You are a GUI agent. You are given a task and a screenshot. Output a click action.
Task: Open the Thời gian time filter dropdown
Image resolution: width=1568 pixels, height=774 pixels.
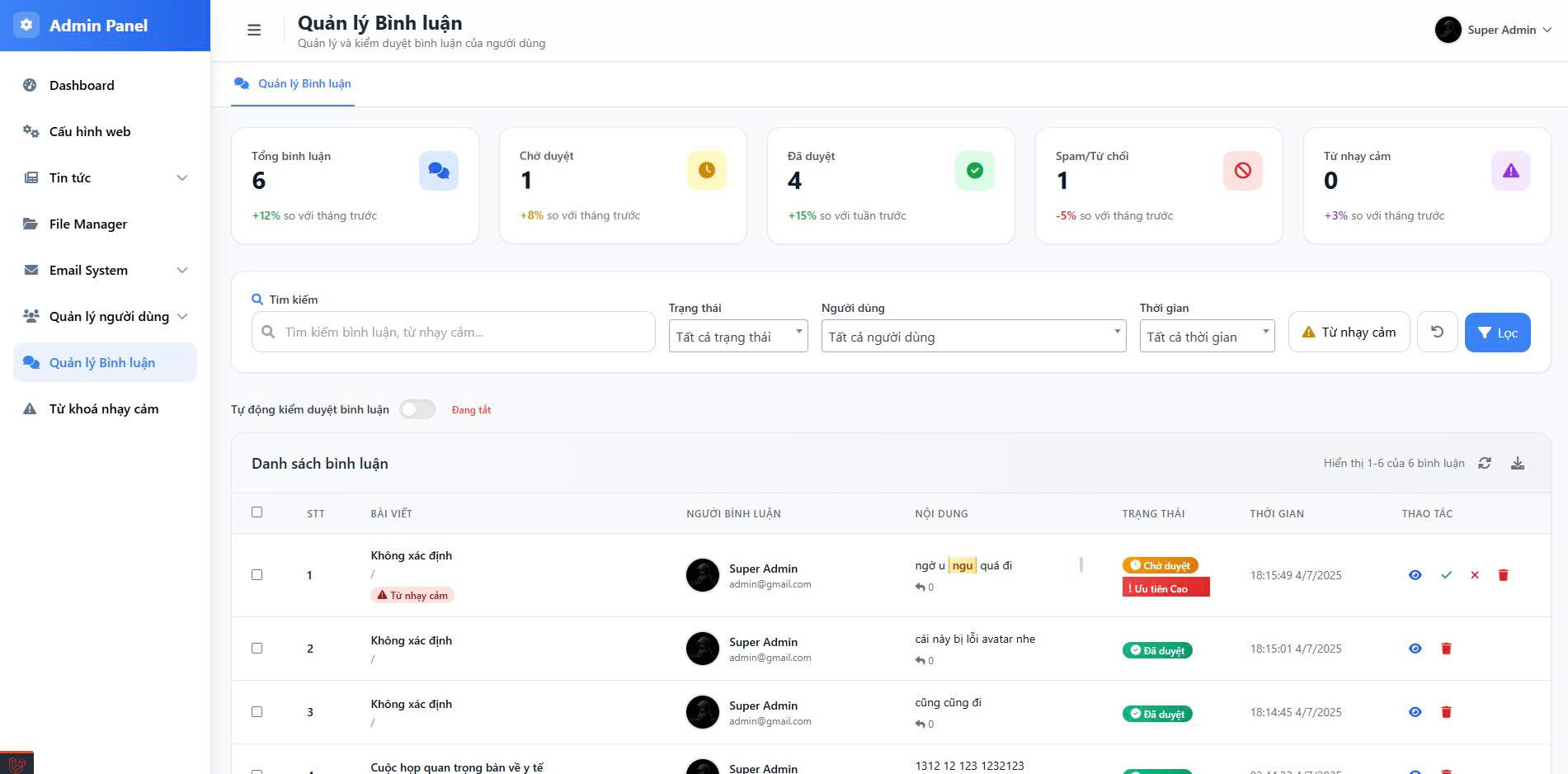(x=1207, y=337)
